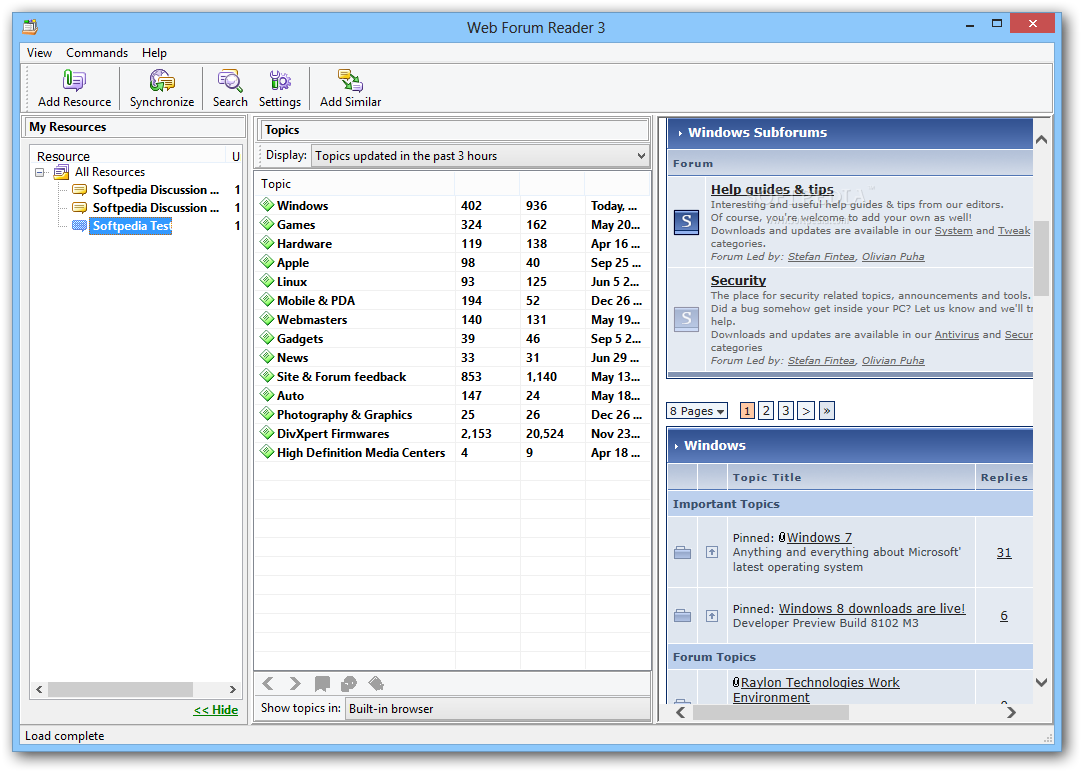This screenshot has width=1082, height=772.
Task: Open Raylon Technologies Work Environment topic
Action: pyautogui.click(x=816, y=690)
